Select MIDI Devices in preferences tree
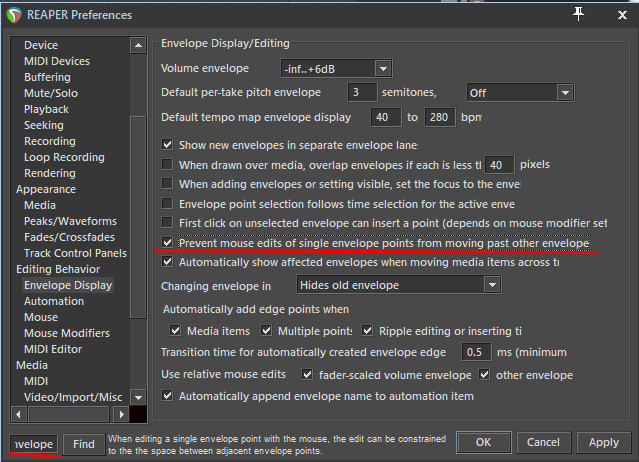 57,61
